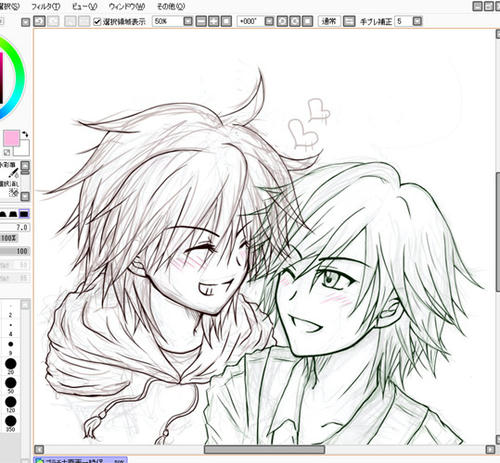Select the middle brush edge shape
Viewport: 500px width, 463px height.
13,214
